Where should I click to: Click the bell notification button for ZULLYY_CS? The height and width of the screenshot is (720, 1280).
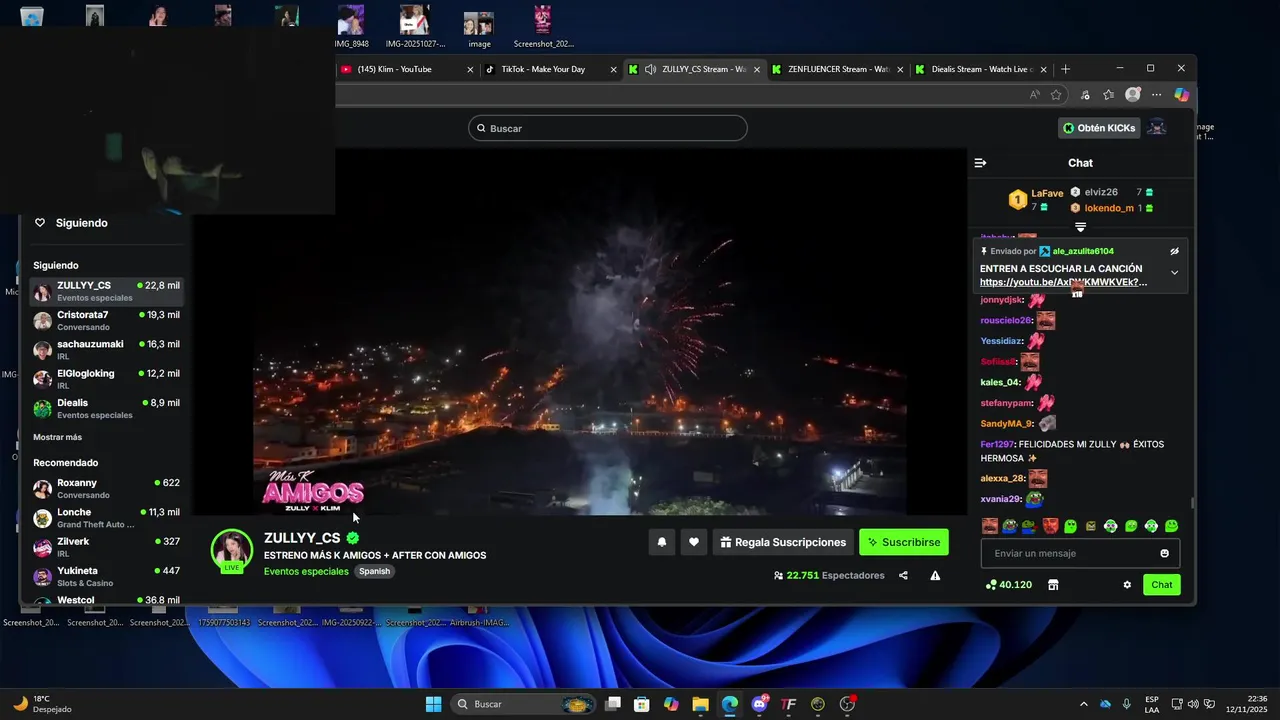[x=661, y=542]
